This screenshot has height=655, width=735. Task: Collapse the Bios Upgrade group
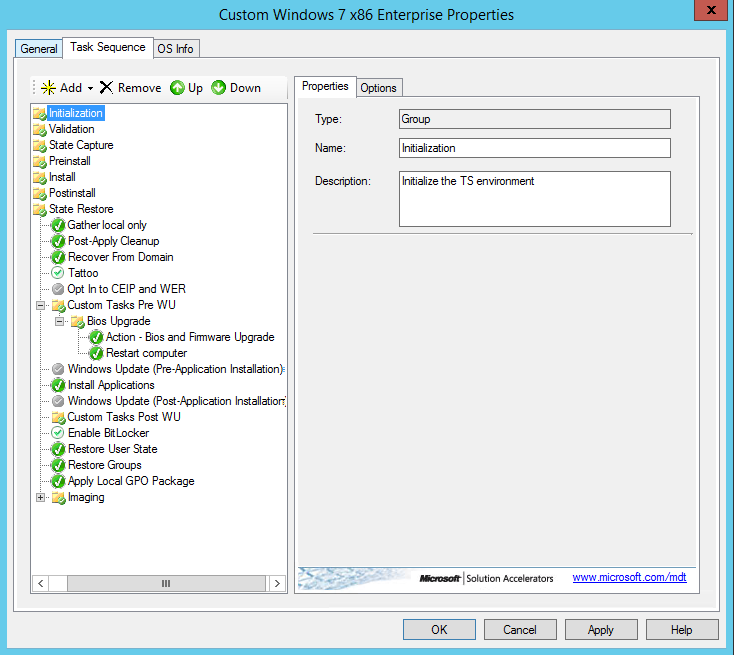coord(60,321)
